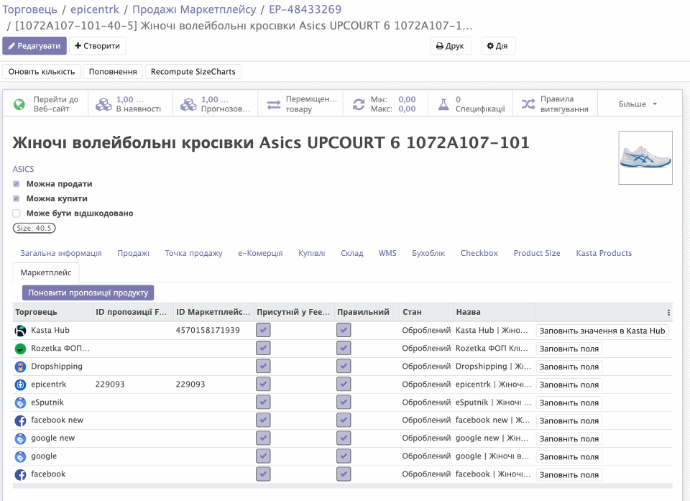Screen dimensions: 690x501
Task: Click the 'Редагувати' button
Action: (34, 46)
